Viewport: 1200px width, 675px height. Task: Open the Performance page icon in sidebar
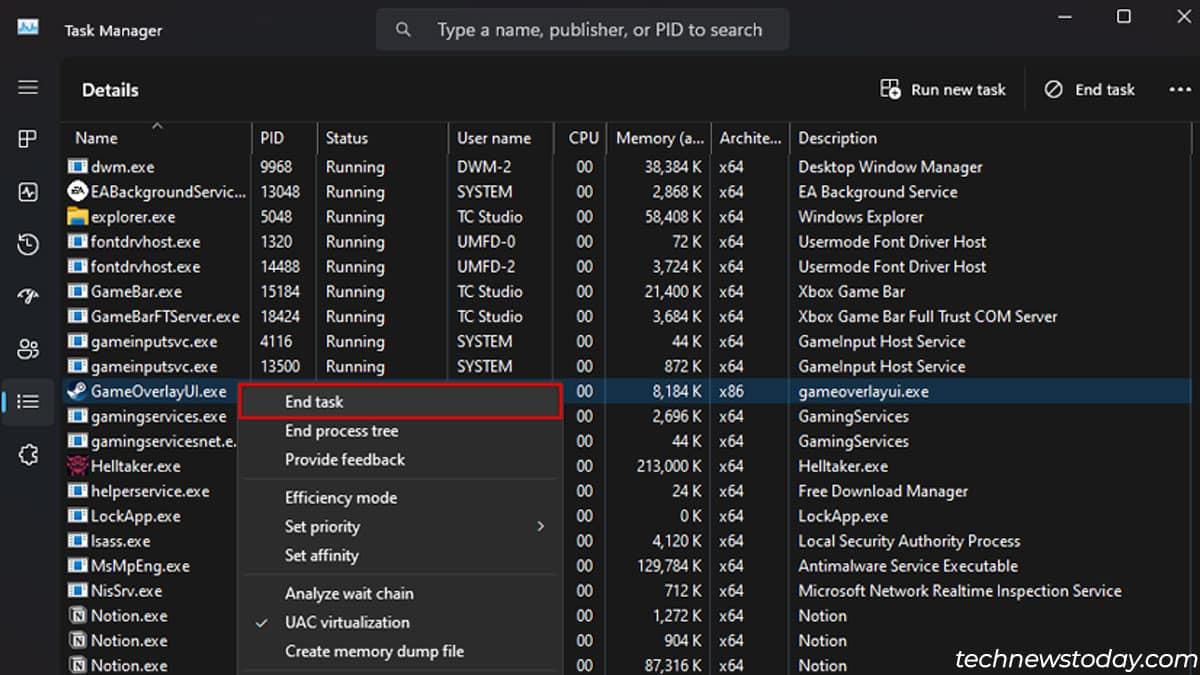(28, 192)
